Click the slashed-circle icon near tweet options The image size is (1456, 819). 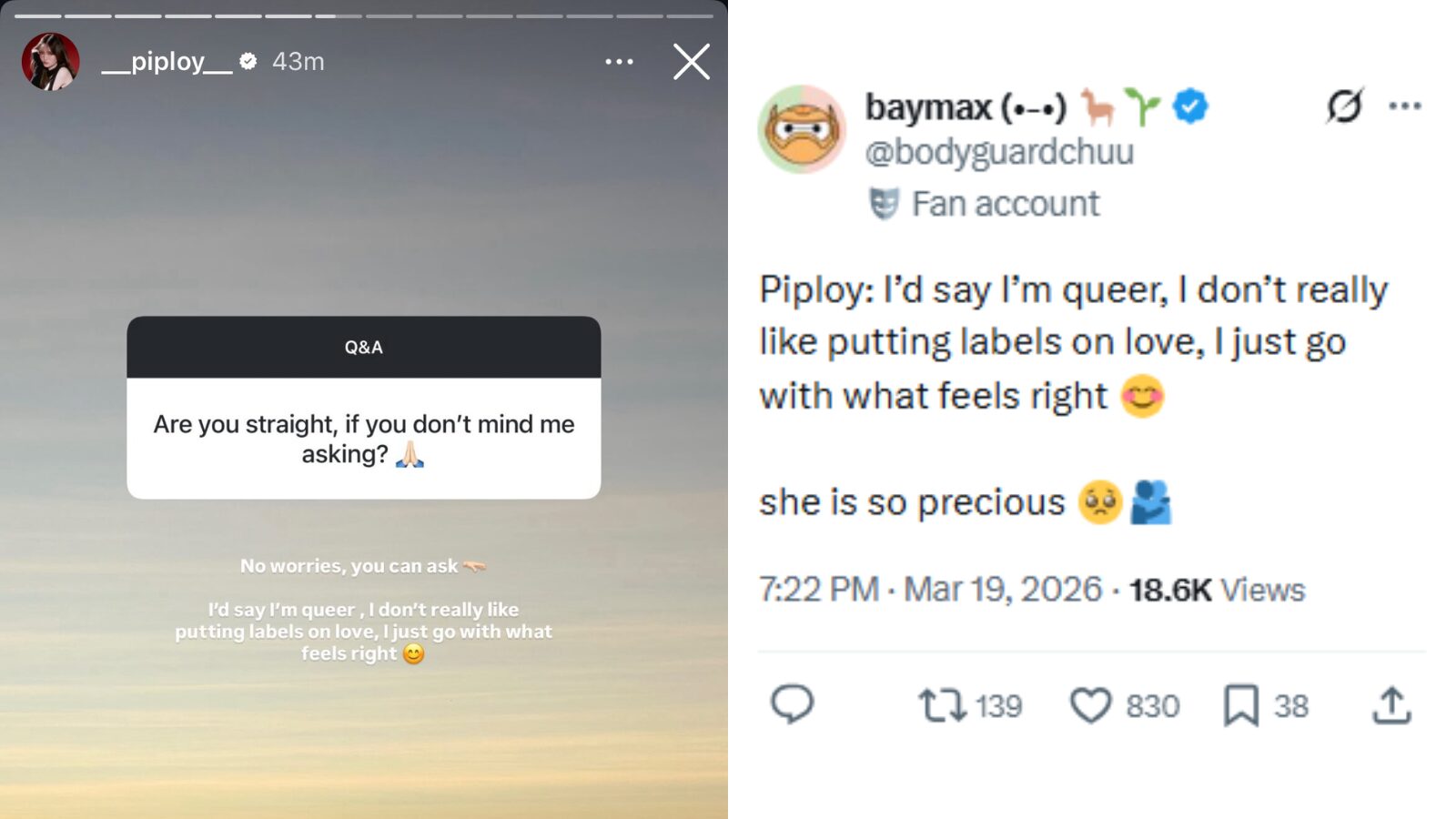pos(1346,106)
